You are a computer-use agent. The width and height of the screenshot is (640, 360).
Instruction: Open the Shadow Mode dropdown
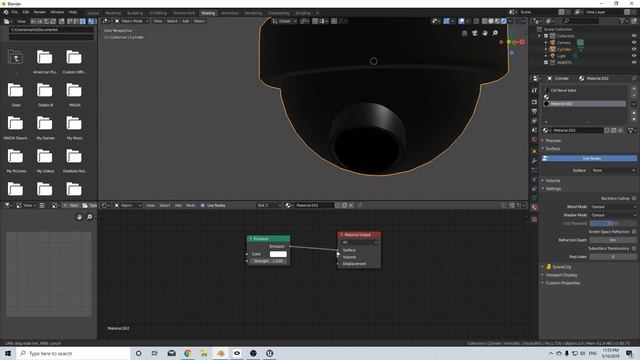613,215
